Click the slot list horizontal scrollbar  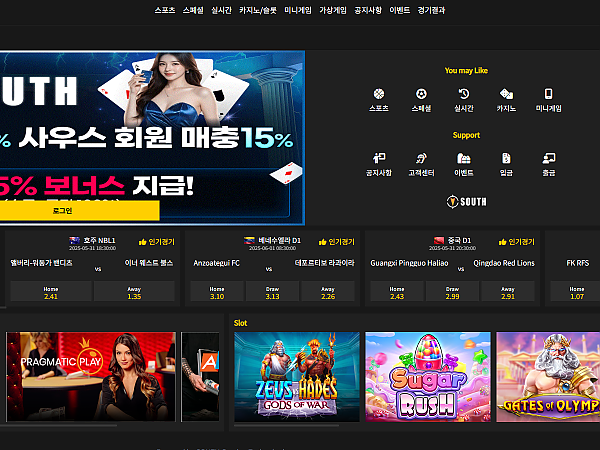tap(286, 425)
